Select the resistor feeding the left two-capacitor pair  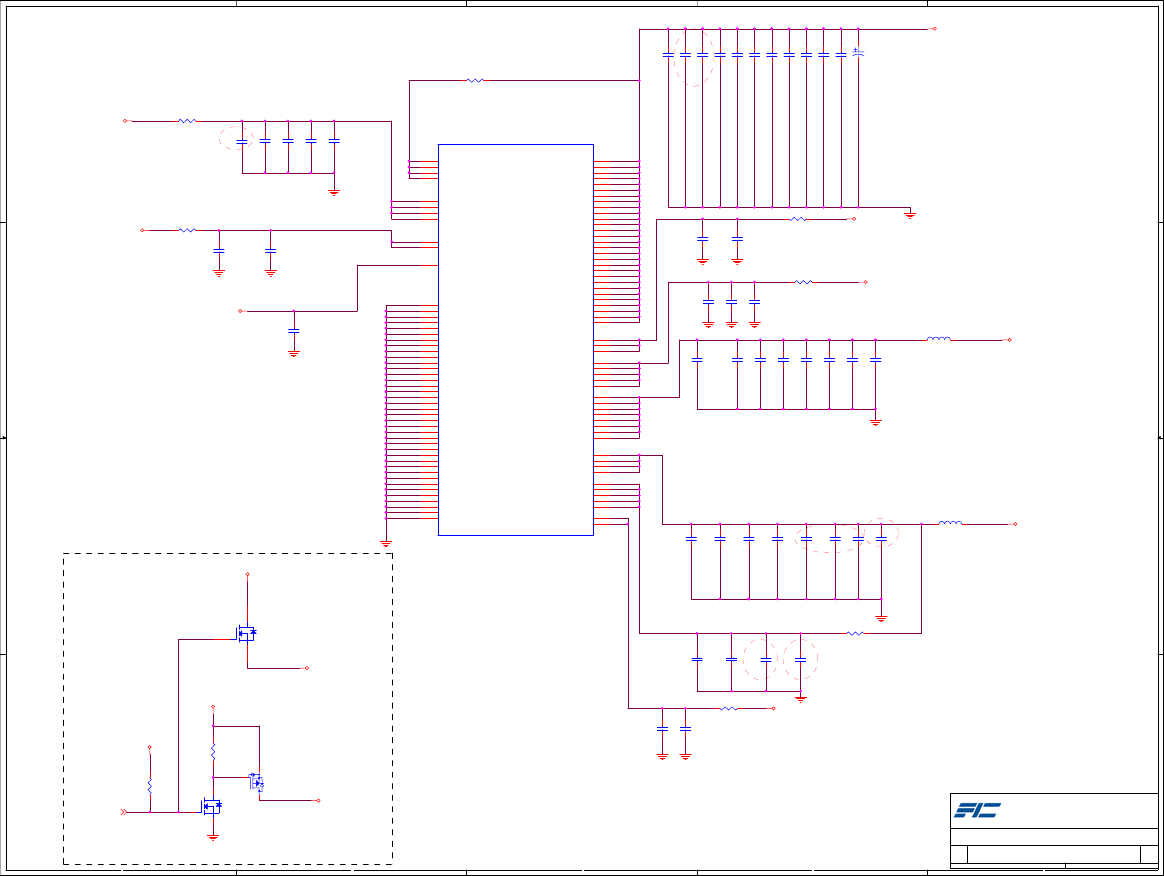point(187,230)
